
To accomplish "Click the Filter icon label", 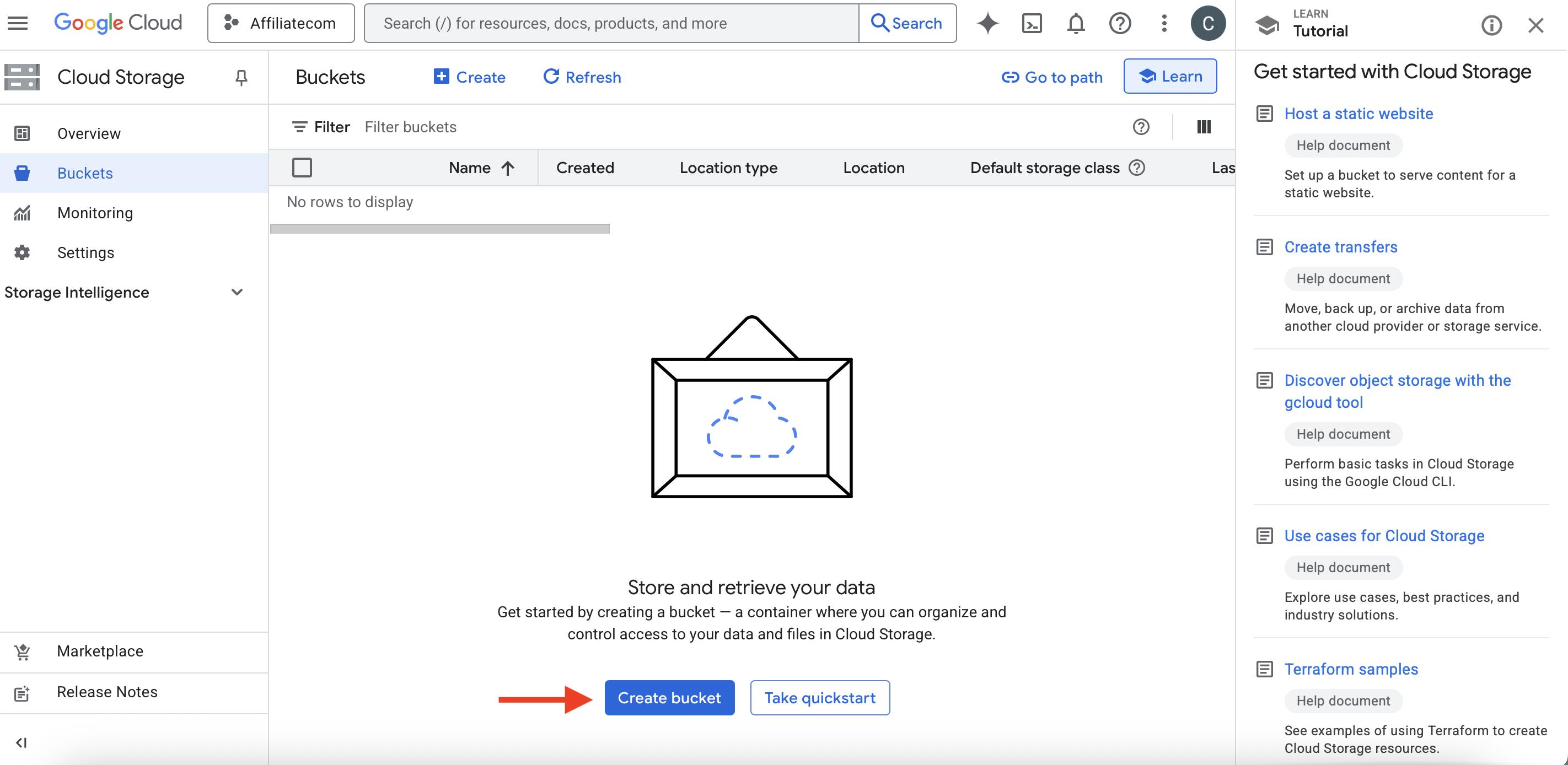I will [x=321, y=127].
